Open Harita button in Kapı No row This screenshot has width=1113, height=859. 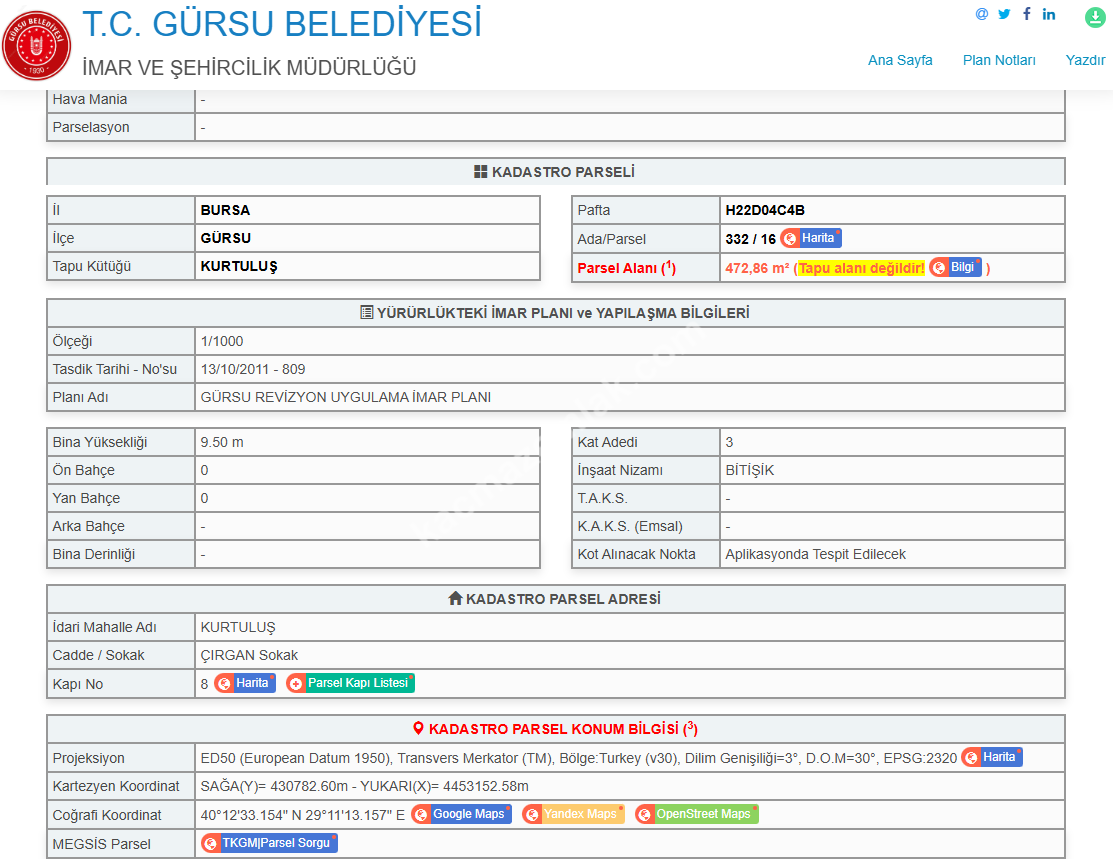[245, 684]
